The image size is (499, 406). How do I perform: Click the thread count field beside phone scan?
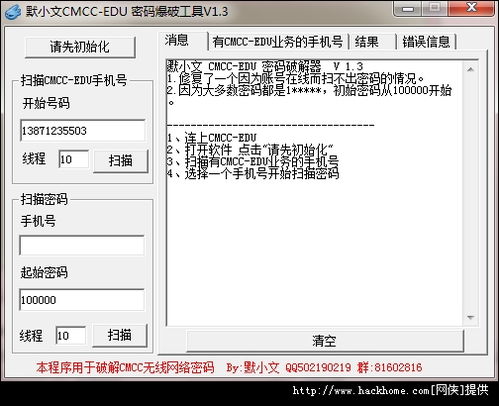tap(73, 159)
